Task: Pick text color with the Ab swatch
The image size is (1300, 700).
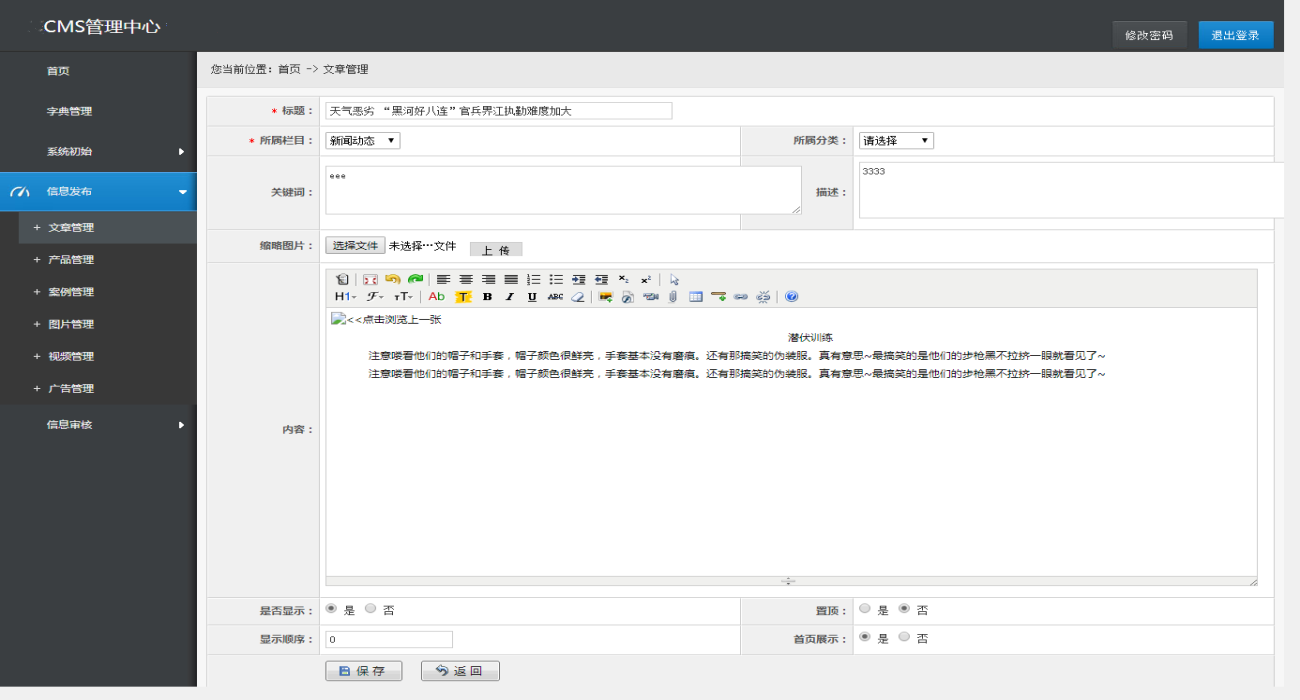Action: [x=437, y=297]
